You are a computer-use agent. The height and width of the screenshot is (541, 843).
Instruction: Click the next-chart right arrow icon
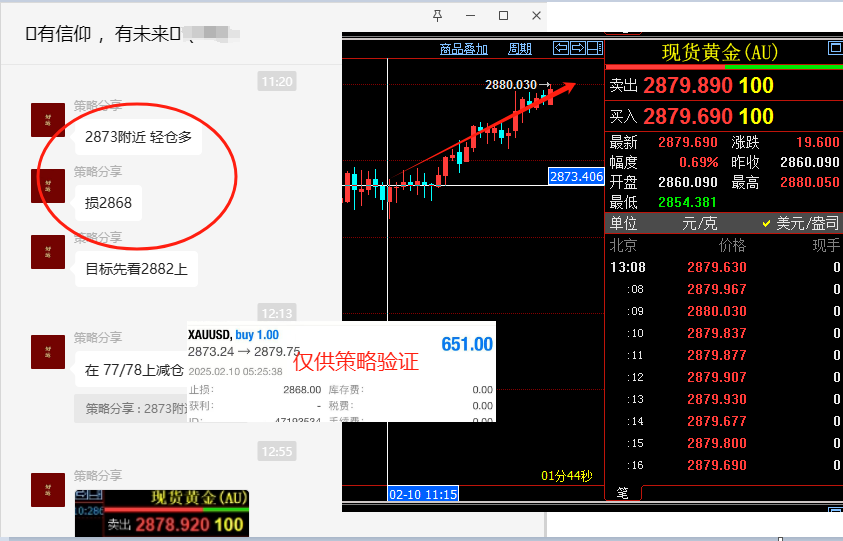coord(578,48)
